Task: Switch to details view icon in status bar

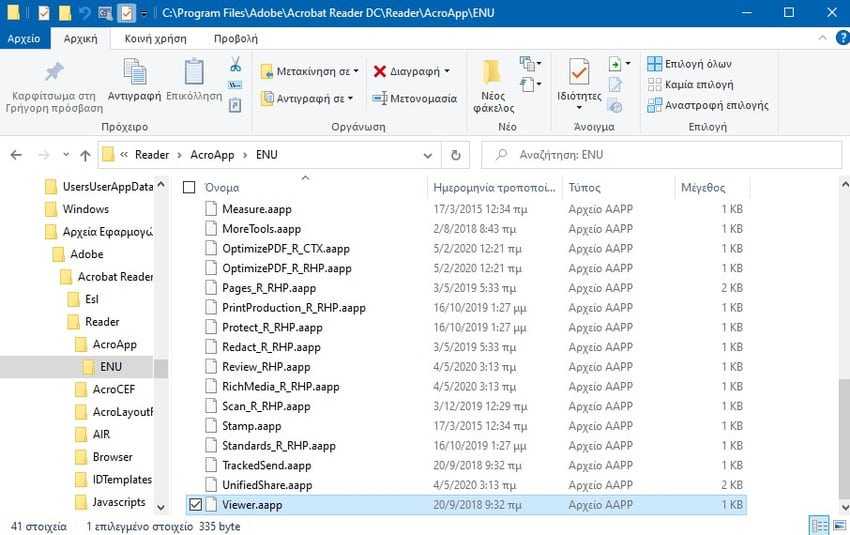Action: (819, 525)
